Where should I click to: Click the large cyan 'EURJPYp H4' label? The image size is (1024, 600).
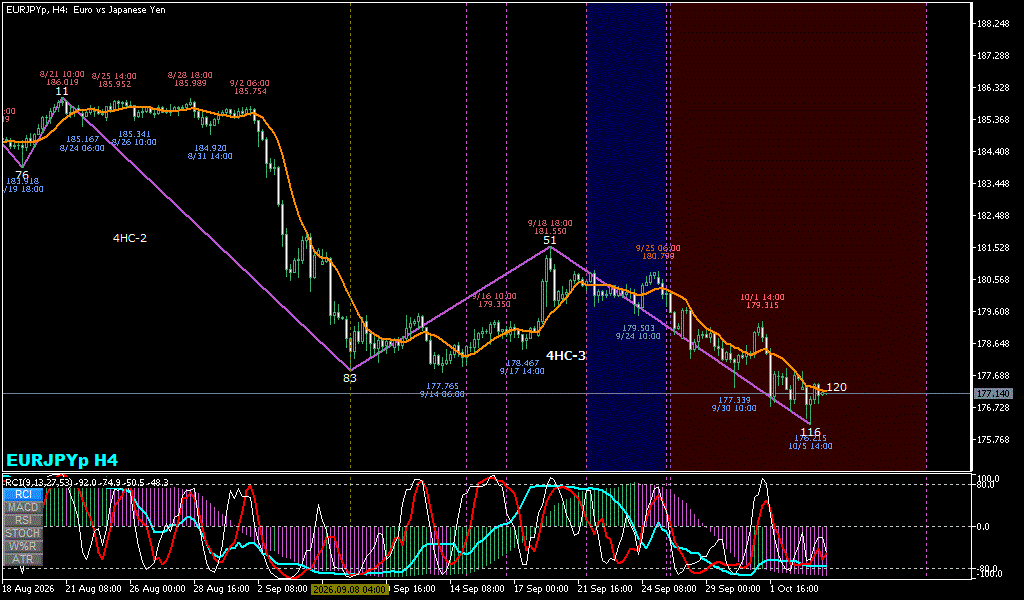(x=62, y=460)
